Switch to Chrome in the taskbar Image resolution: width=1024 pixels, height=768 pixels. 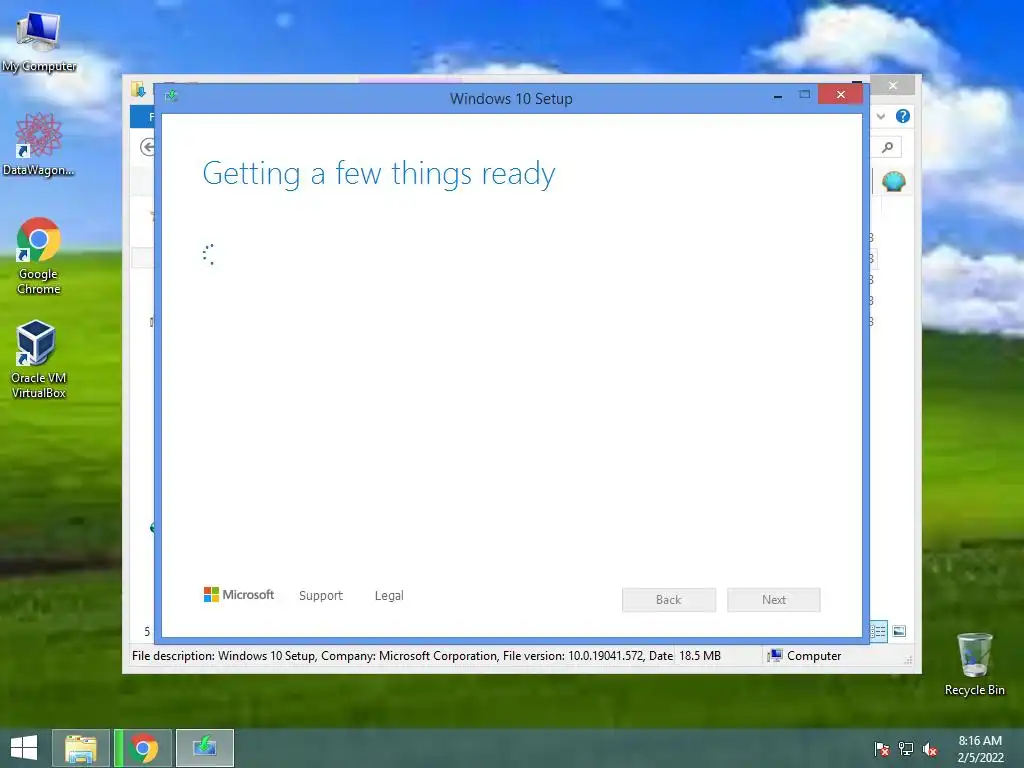click(x=143, y=748)
